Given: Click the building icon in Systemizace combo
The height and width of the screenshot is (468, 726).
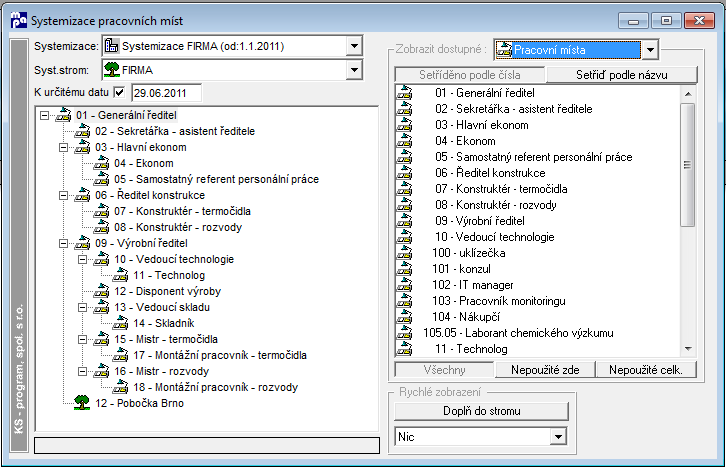Looking at the screenshot, I should point(112,46).
